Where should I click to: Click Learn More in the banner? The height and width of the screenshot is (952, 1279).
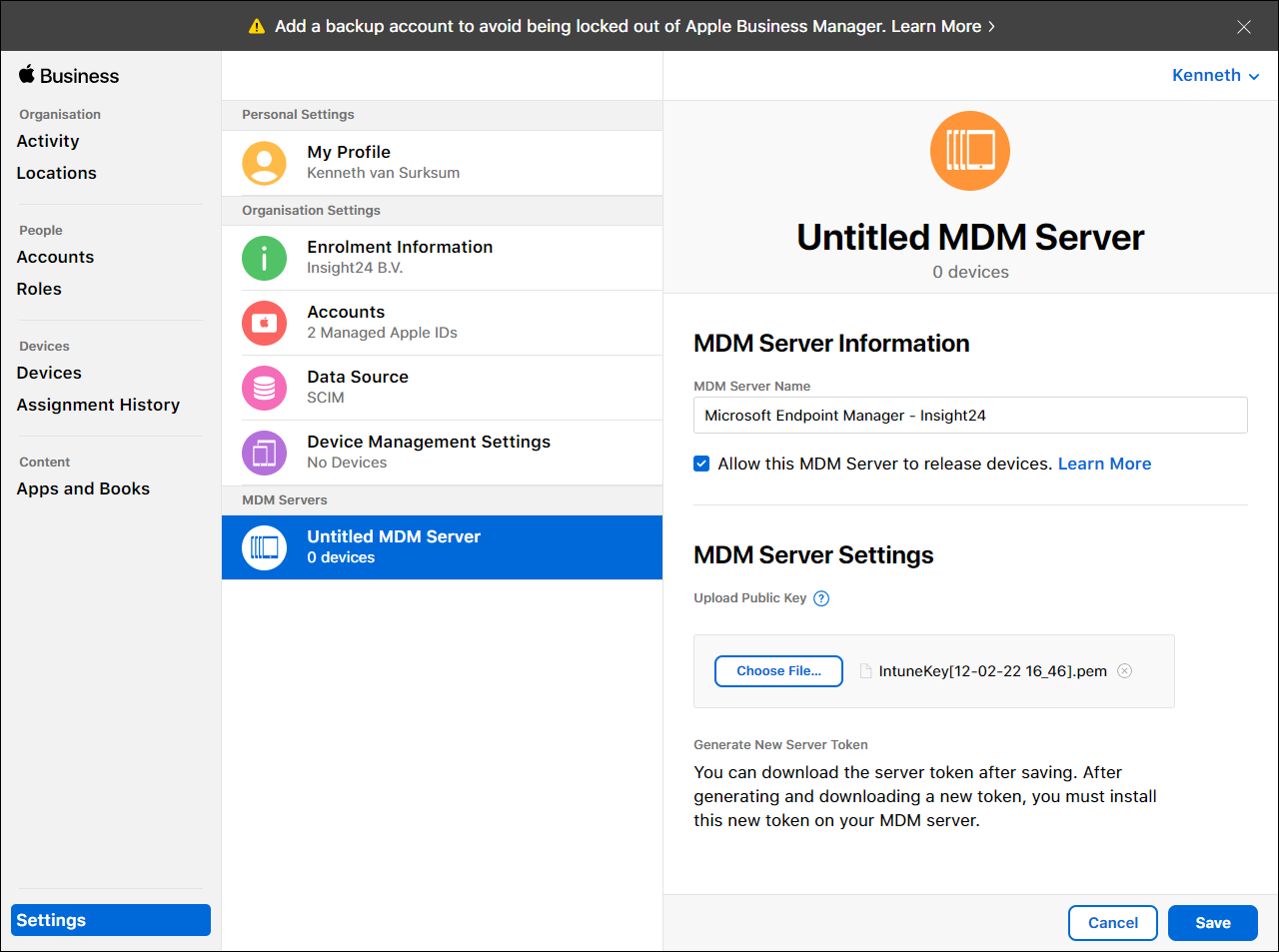tap(943, 26)
